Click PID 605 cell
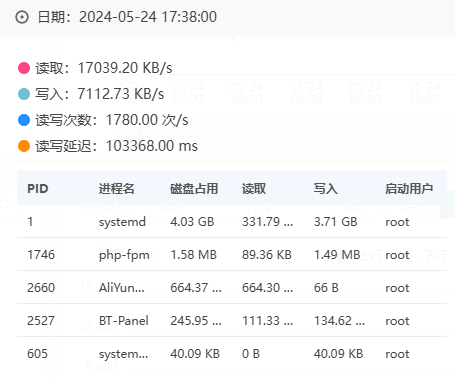The width and height of the screenshot is (455, 378). pyautogui.click(x=37, y=354)
